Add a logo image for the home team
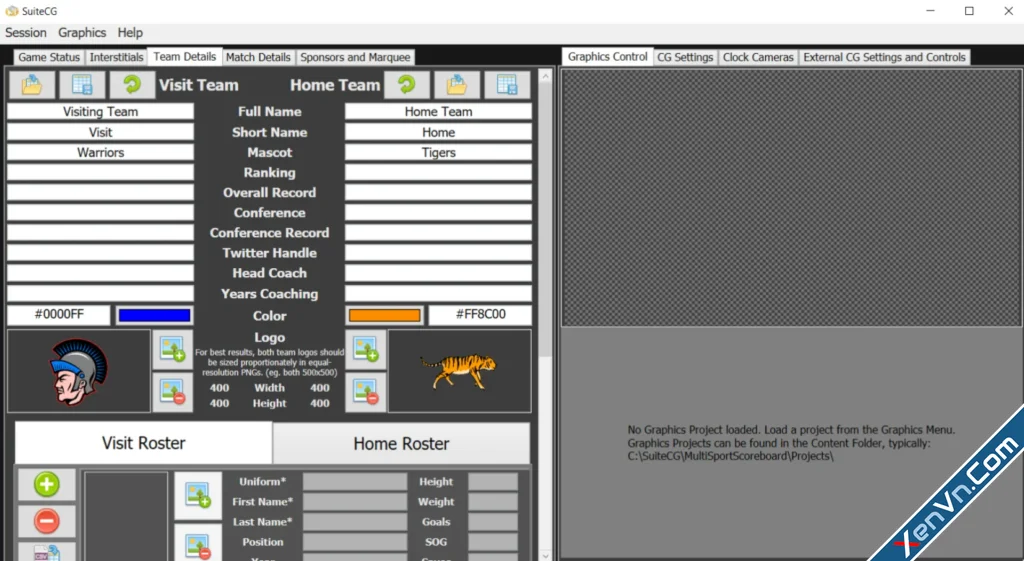The image size is (1024, 561). (x=366, y=349)
